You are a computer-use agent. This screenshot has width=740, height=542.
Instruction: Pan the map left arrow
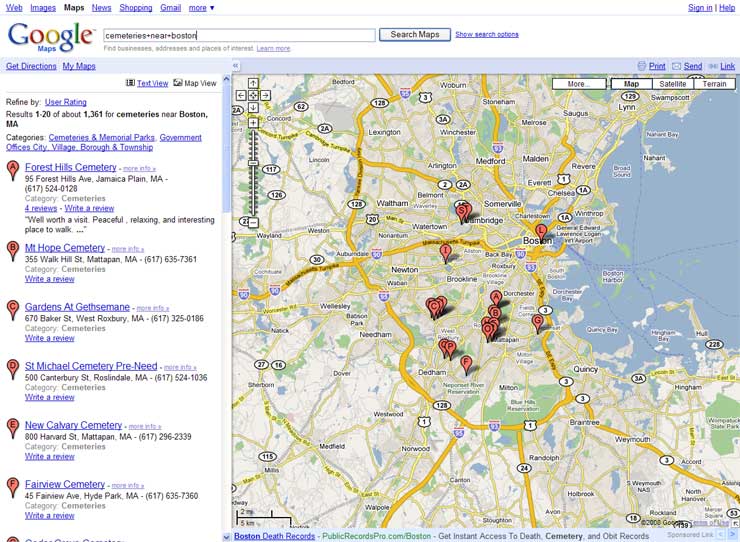241,95
